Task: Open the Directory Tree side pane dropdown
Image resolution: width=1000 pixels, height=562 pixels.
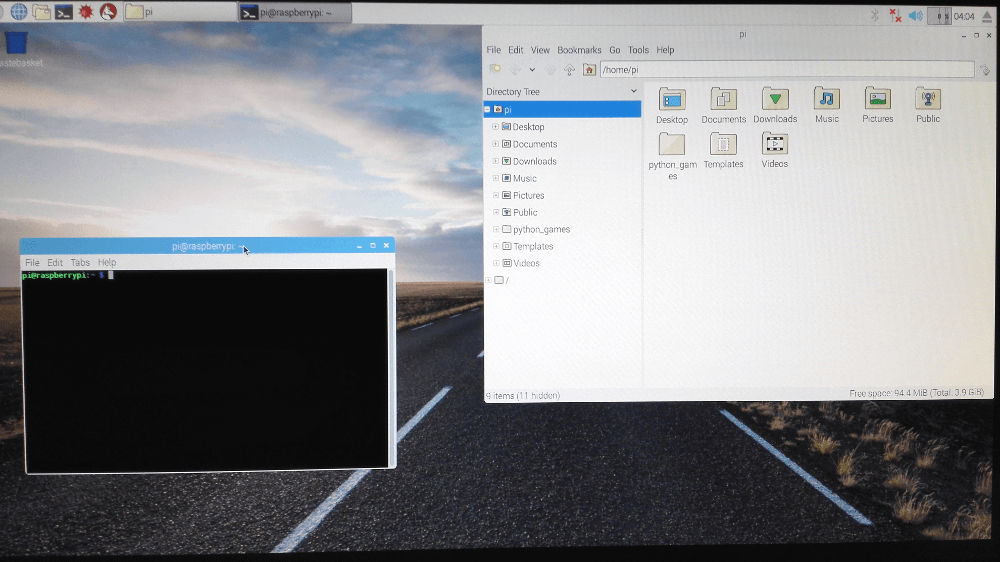Action: 634,91
